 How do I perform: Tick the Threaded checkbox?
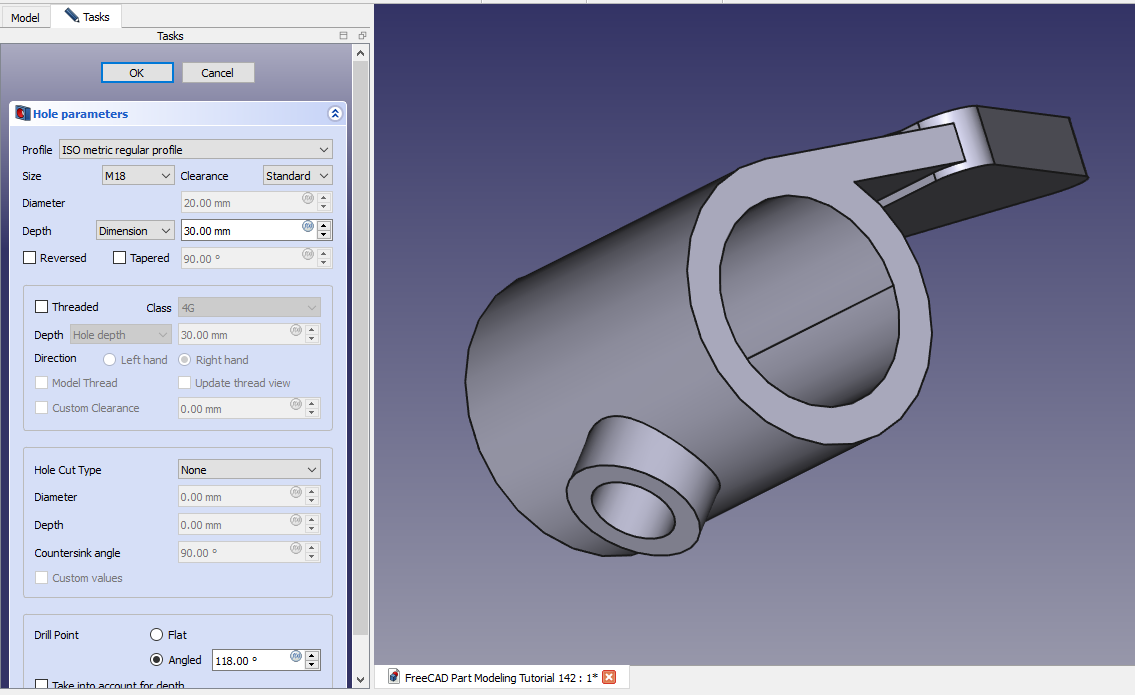42,307
